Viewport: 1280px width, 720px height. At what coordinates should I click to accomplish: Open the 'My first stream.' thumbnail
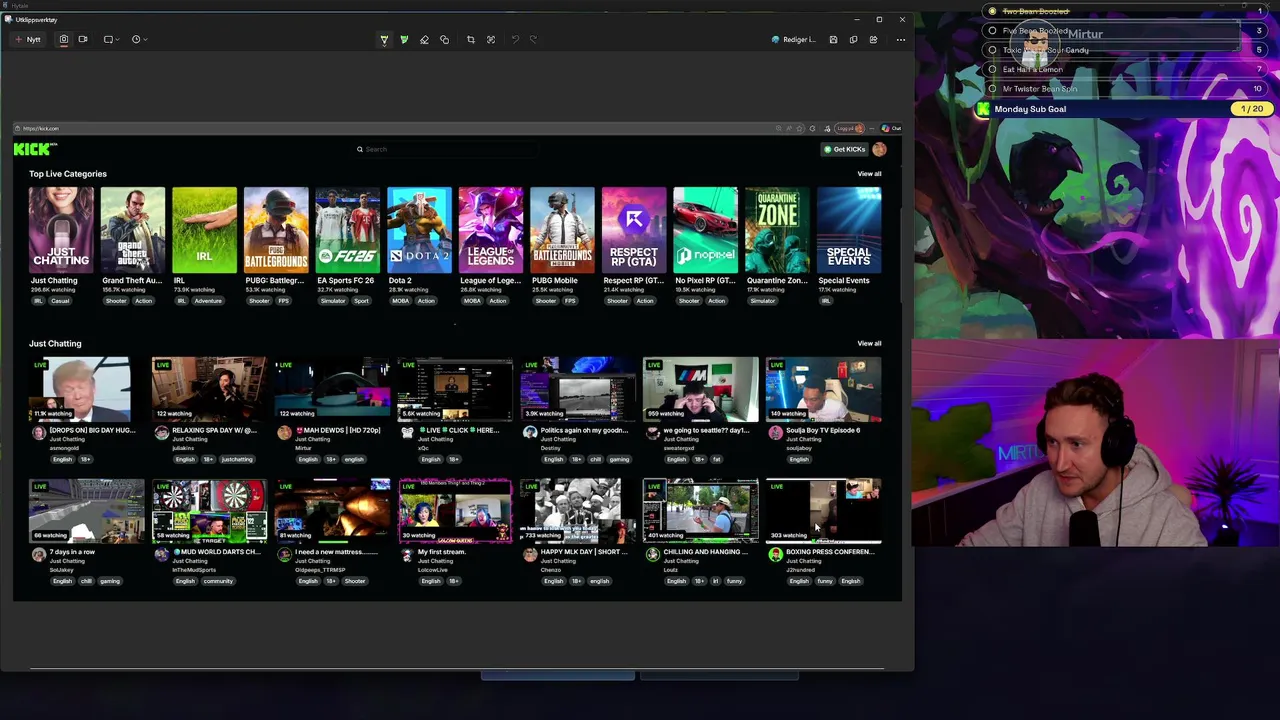coord(455,511)
